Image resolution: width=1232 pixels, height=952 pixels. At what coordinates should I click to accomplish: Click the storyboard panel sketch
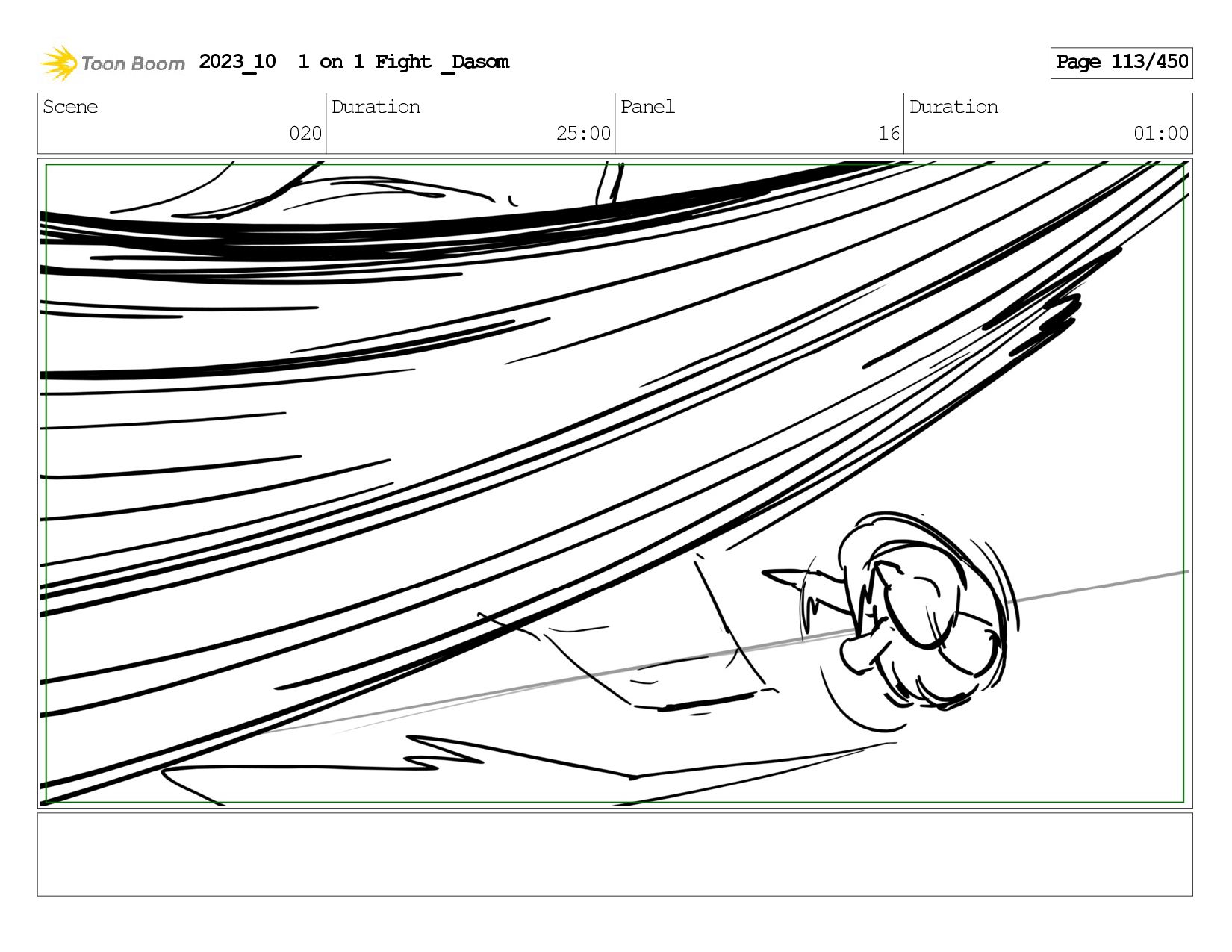coord(615,483)
